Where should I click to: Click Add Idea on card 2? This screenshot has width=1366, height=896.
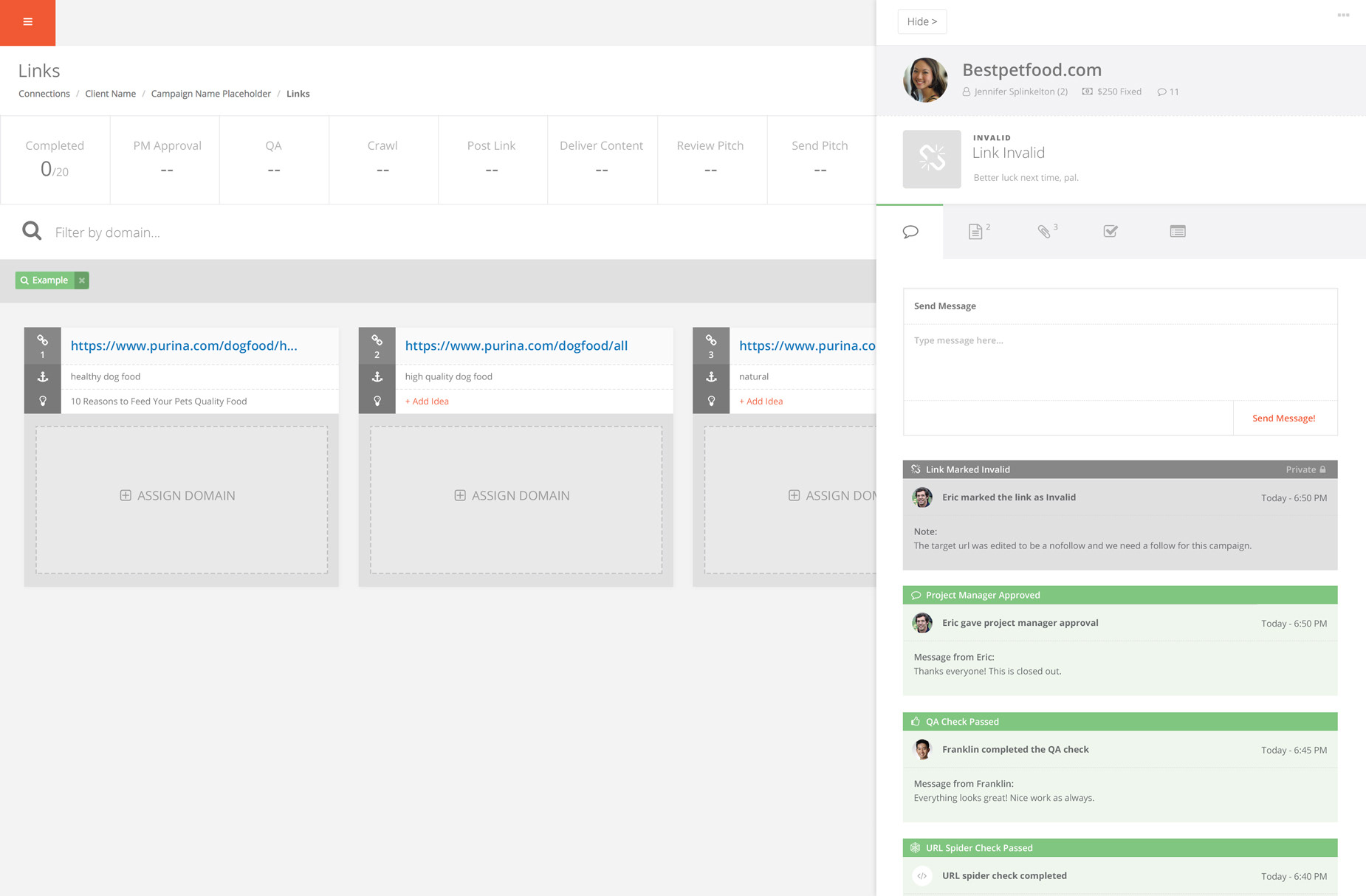pos(427,402)
